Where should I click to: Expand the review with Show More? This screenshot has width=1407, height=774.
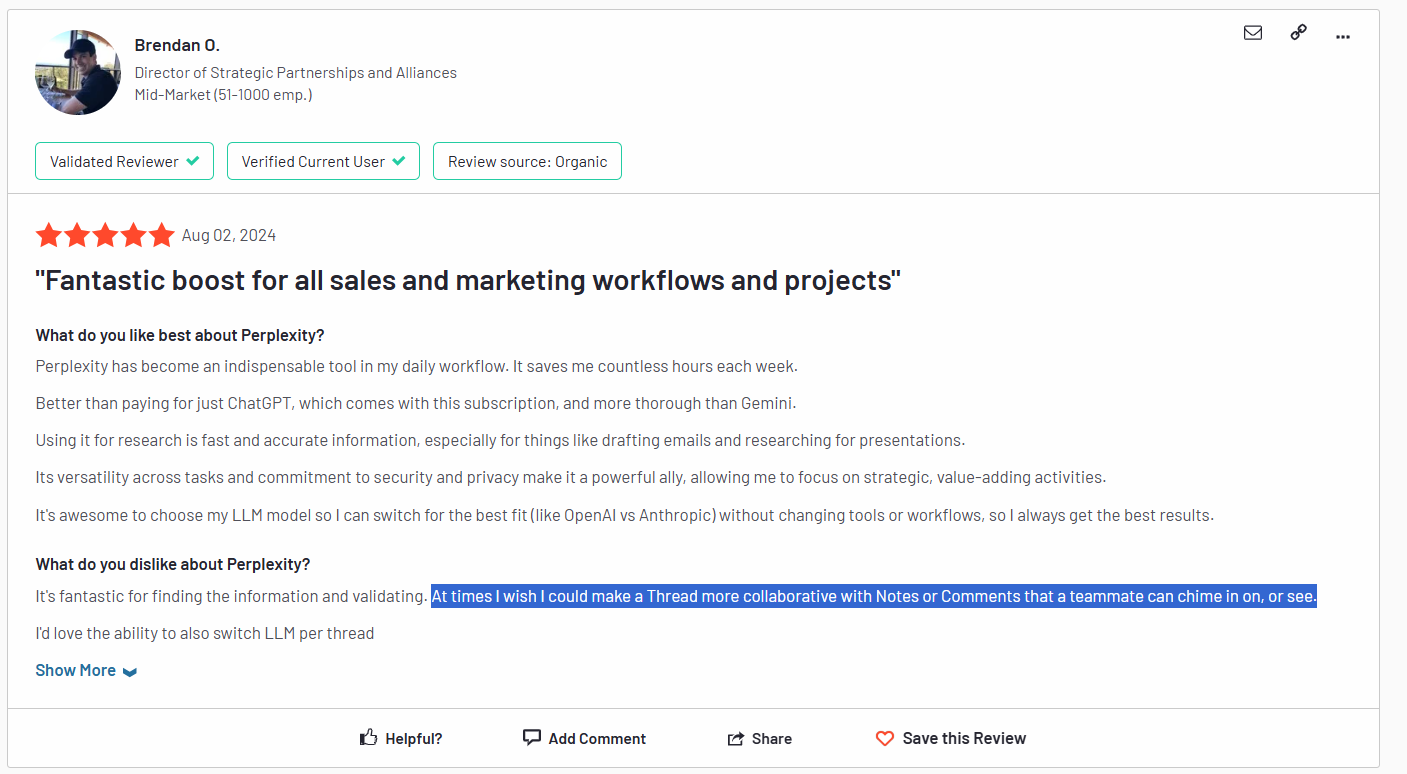pos(86,670)
